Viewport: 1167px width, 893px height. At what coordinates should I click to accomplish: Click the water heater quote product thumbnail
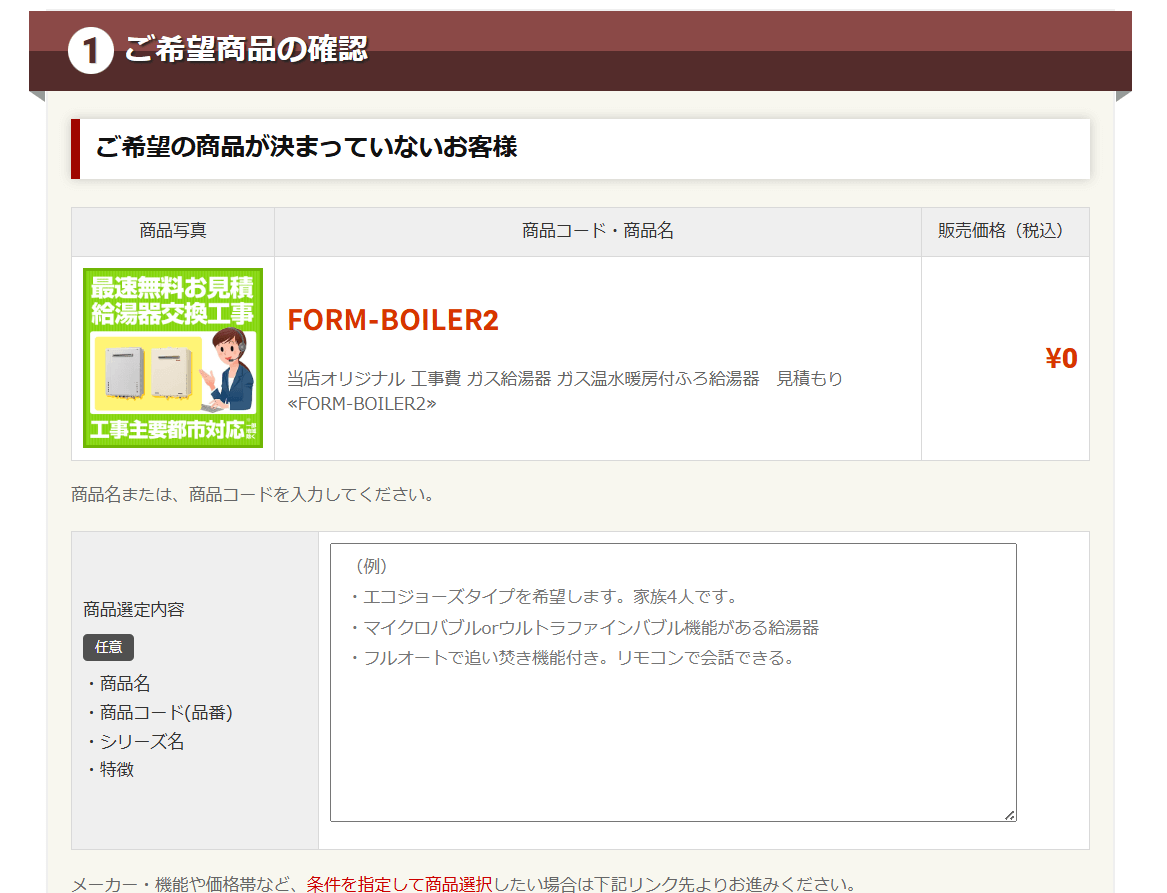pyautogui.click(x=173, y=358)
